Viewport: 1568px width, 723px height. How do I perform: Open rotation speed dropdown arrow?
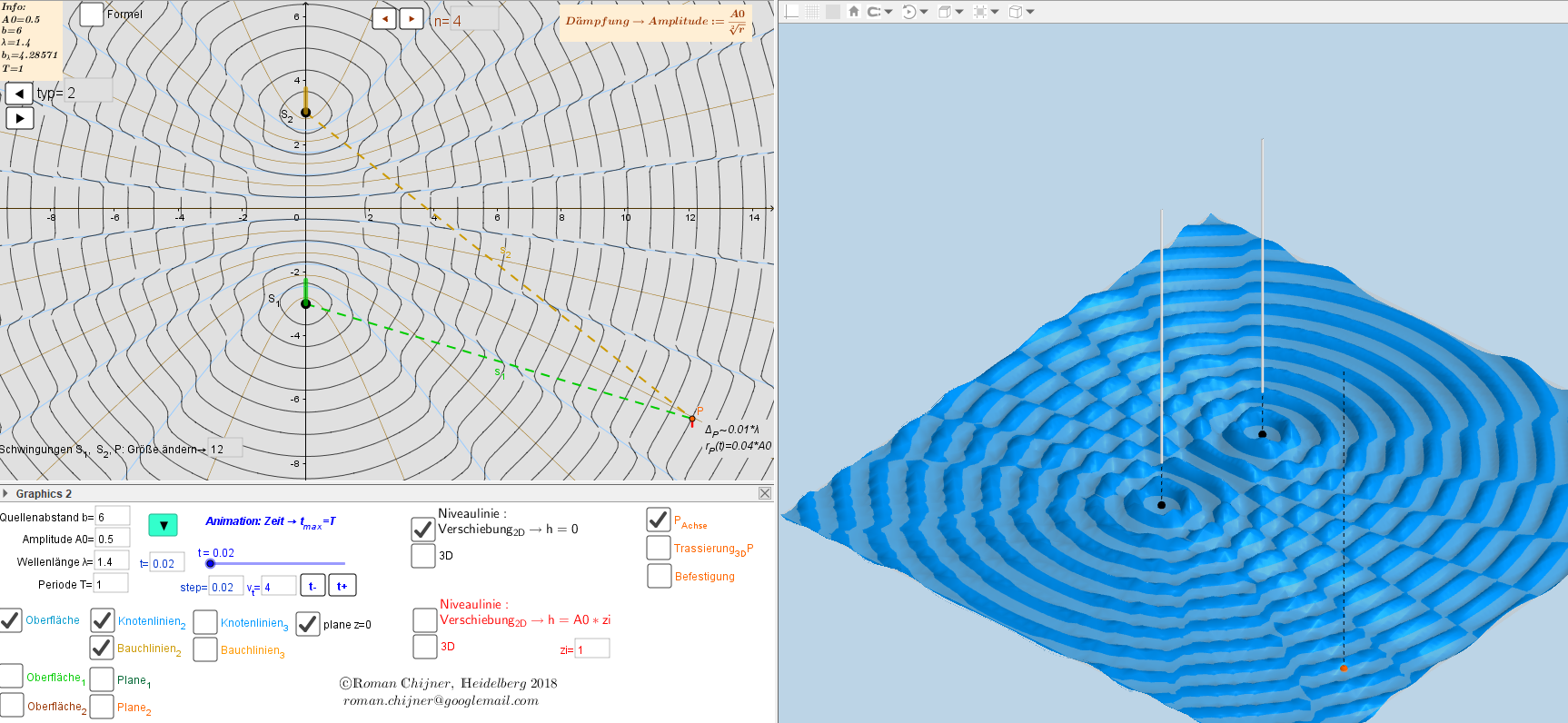[924, 12]
